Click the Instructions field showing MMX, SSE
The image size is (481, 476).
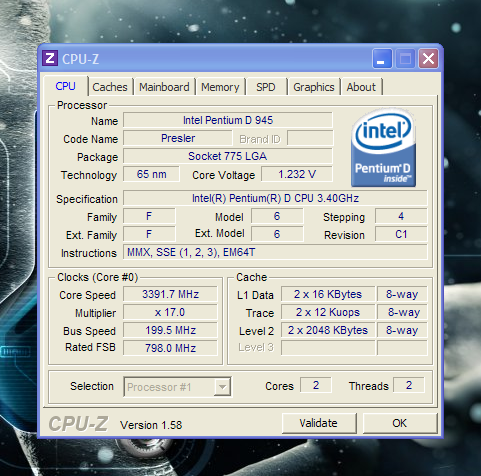[275, 252]
